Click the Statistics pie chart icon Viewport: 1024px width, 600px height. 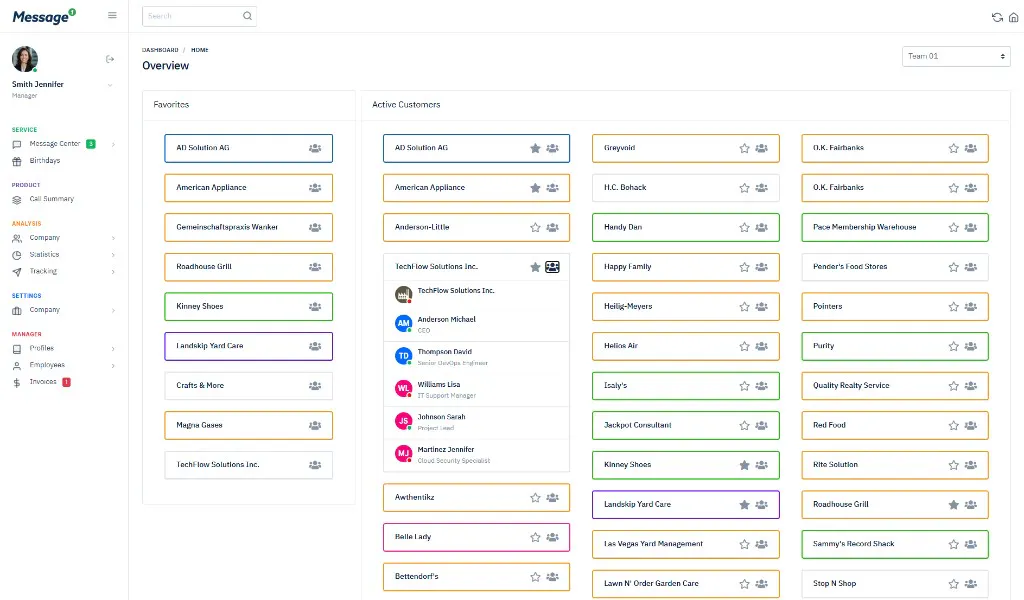17,255
